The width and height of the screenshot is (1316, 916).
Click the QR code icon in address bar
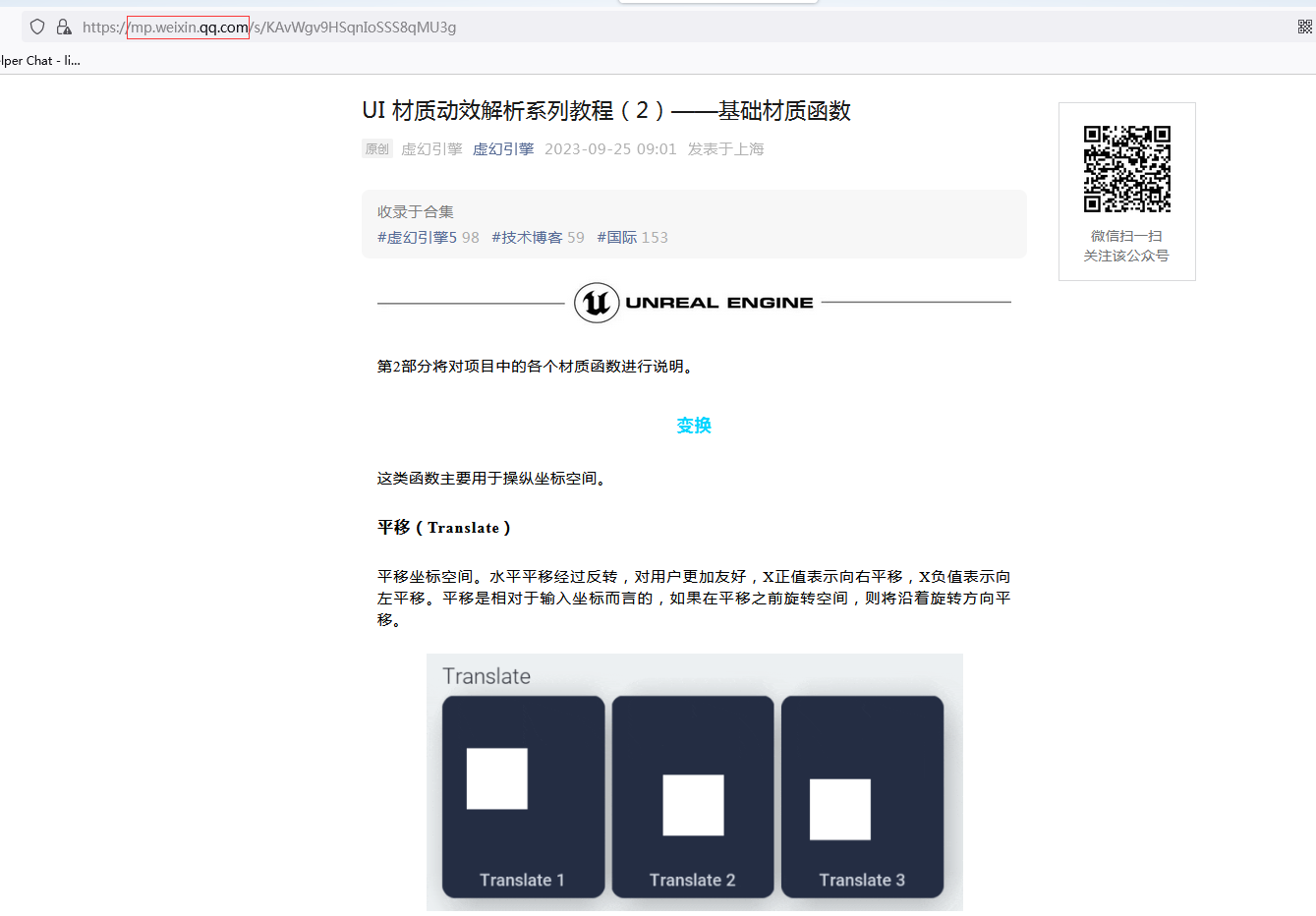(x=1304, y=28)
